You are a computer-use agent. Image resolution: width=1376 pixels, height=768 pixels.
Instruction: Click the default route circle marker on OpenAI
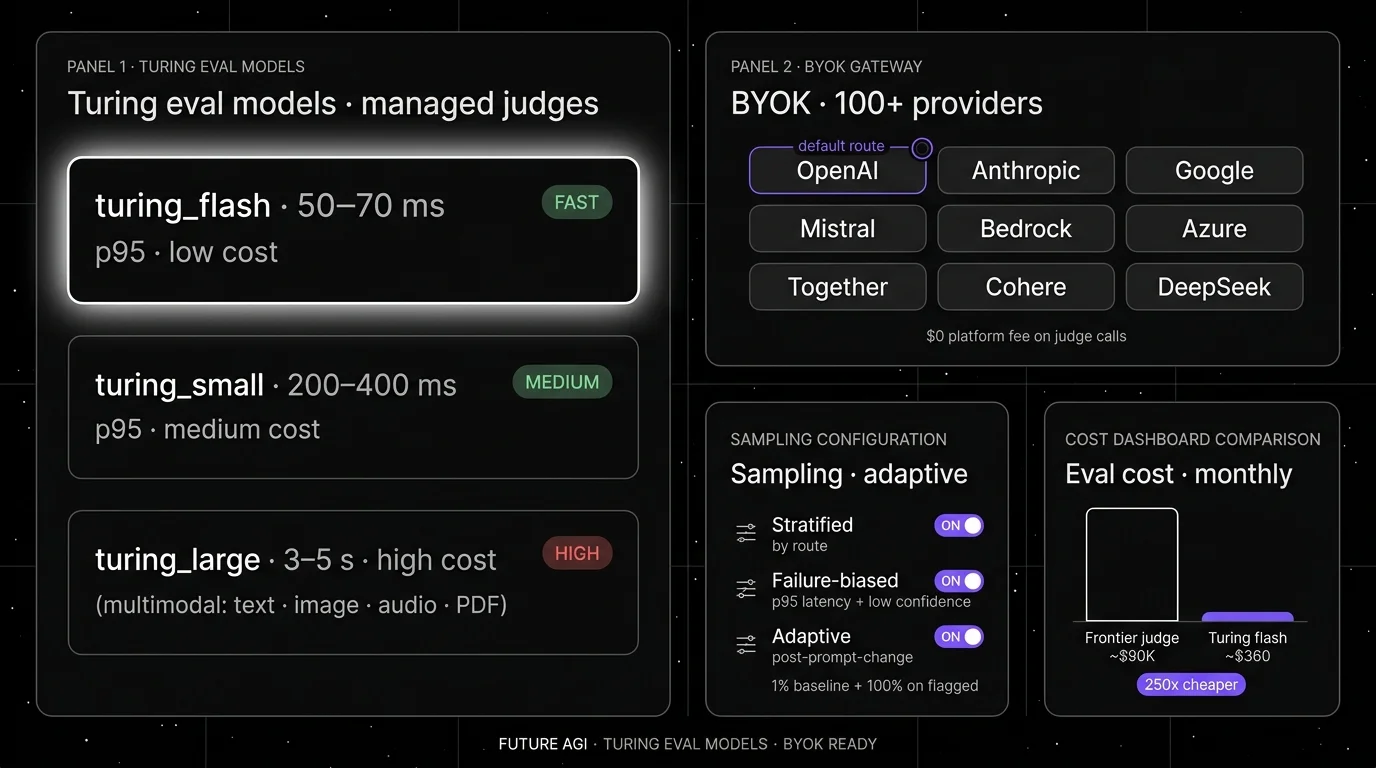[922, 148]
